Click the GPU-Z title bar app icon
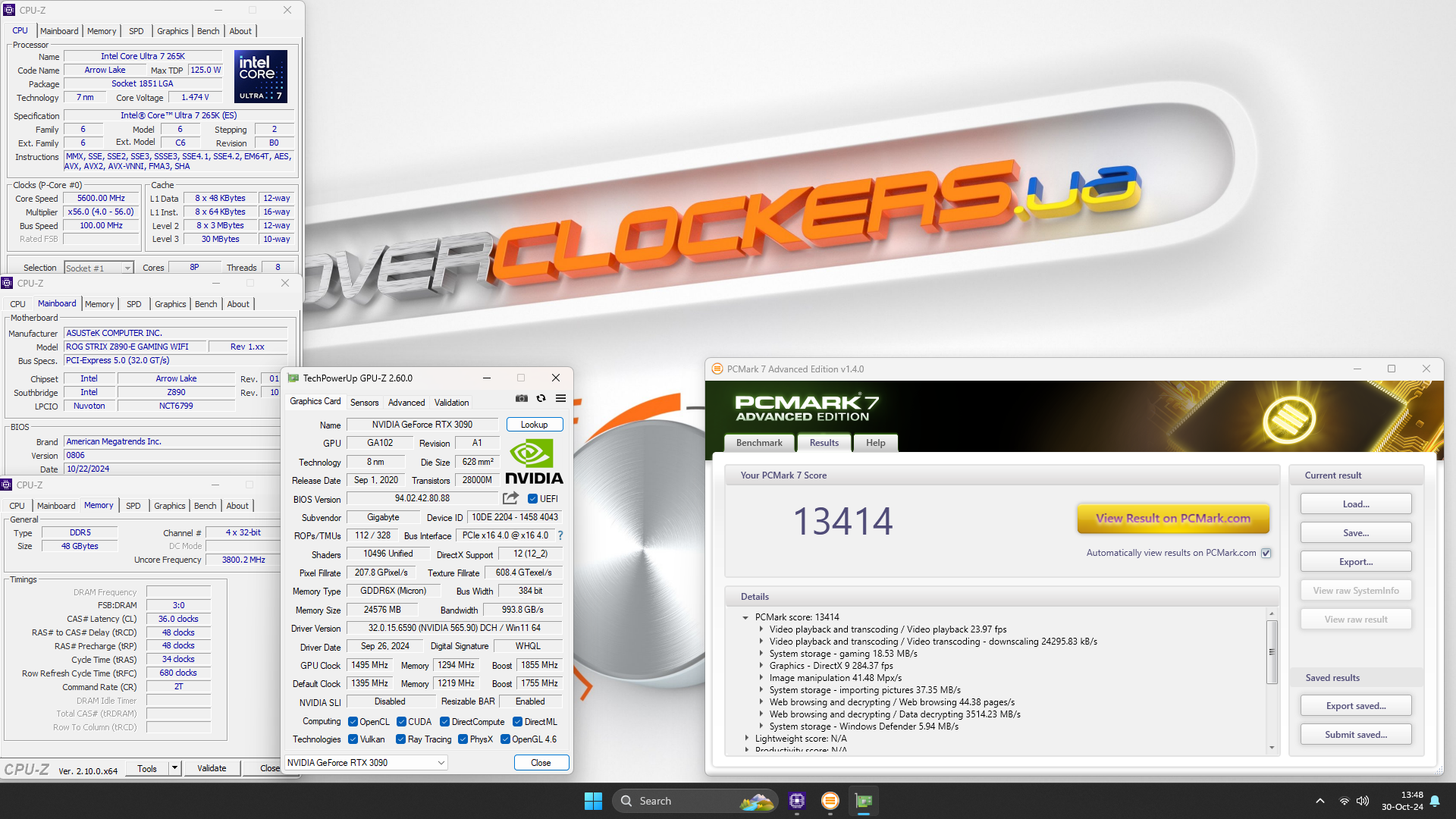Screen dimensions: 1456x819 pos(293,378)
